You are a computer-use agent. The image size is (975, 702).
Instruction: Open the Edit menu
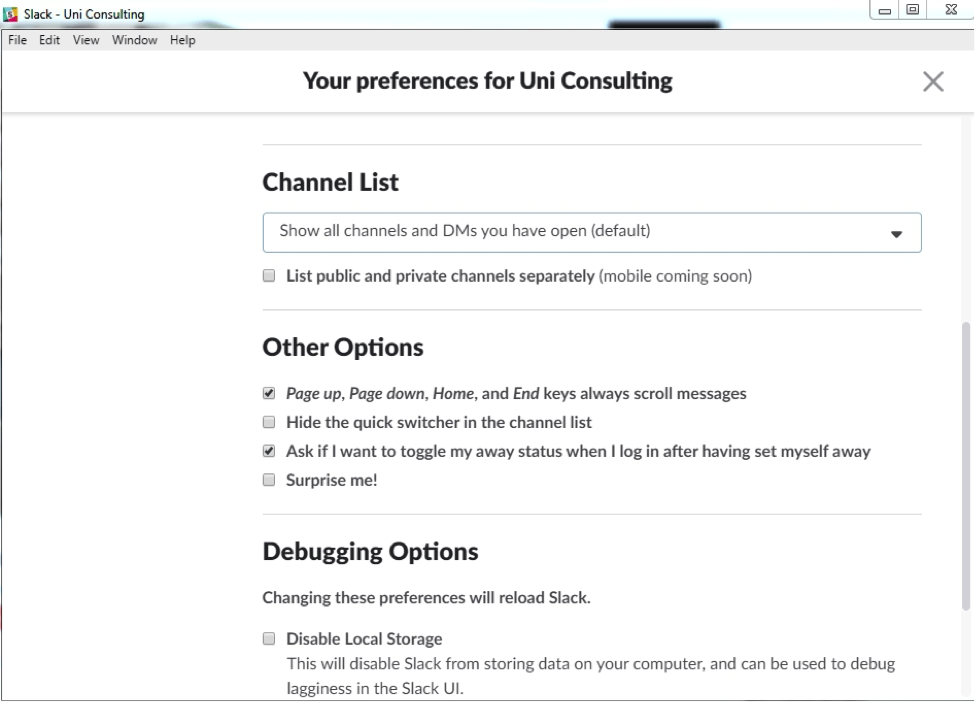[49, 40]
